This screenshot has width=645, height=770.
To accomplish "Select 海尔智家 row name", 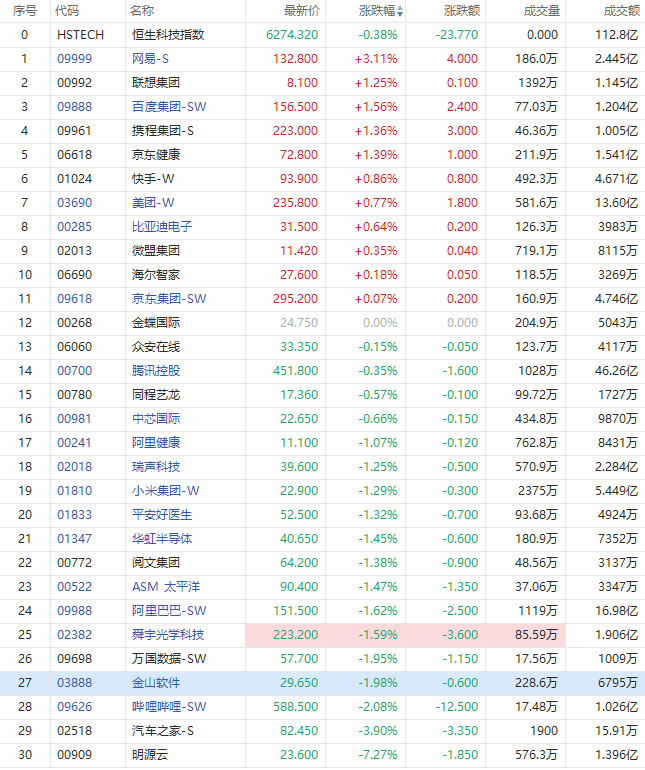I will coord(156,275).
